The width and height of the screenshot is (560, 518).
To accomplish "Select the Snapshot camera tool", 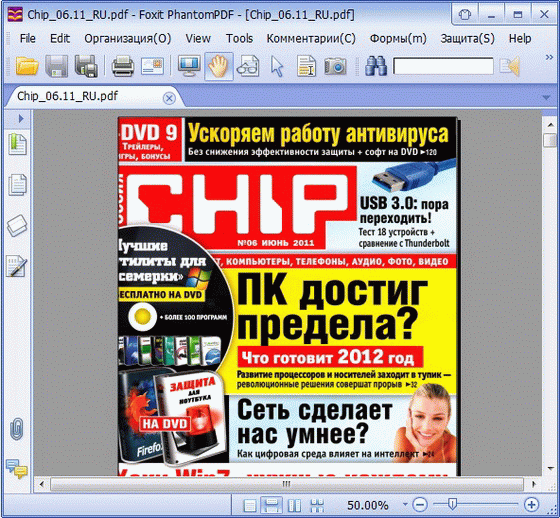I will 335,66.
